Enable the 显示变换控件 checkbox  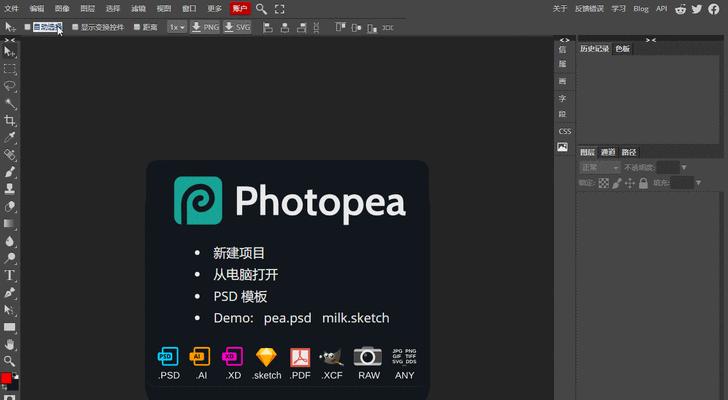(75, 27)
